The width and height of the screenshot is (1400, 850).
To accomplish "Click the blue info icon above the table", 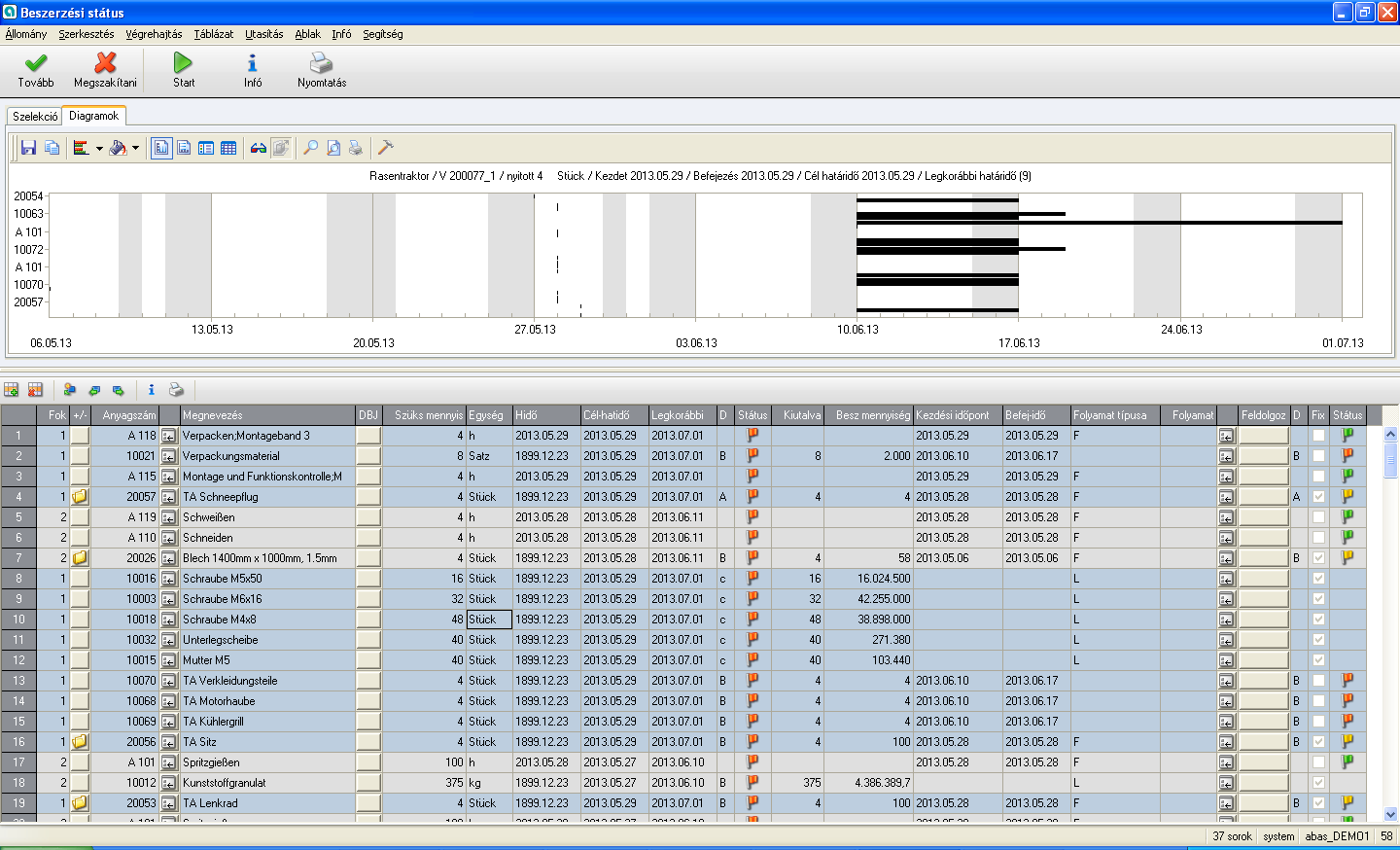I will pyautogui.click(x=151, y=390).
